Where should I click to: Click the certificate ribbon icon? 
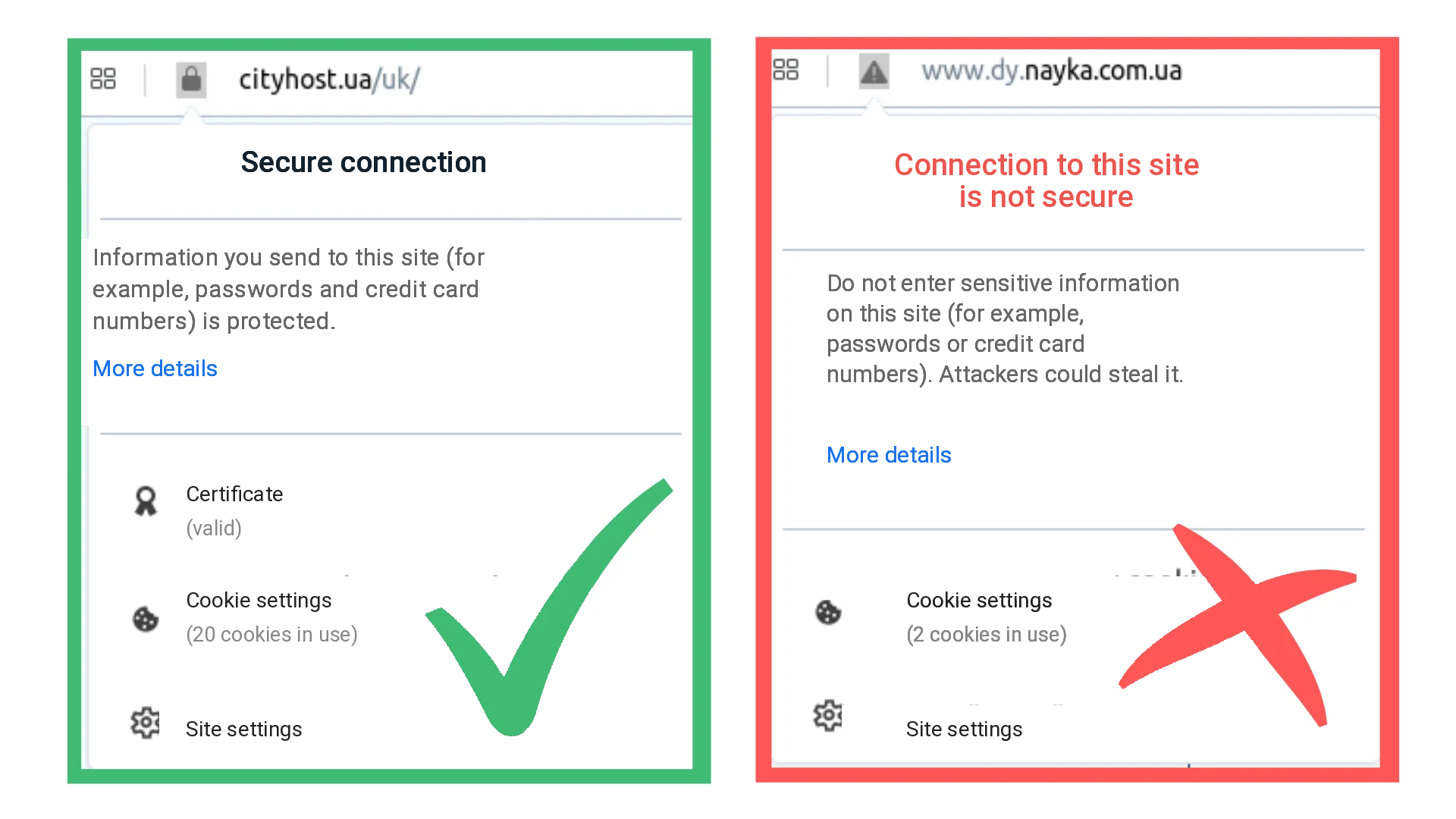click(146, 501)
